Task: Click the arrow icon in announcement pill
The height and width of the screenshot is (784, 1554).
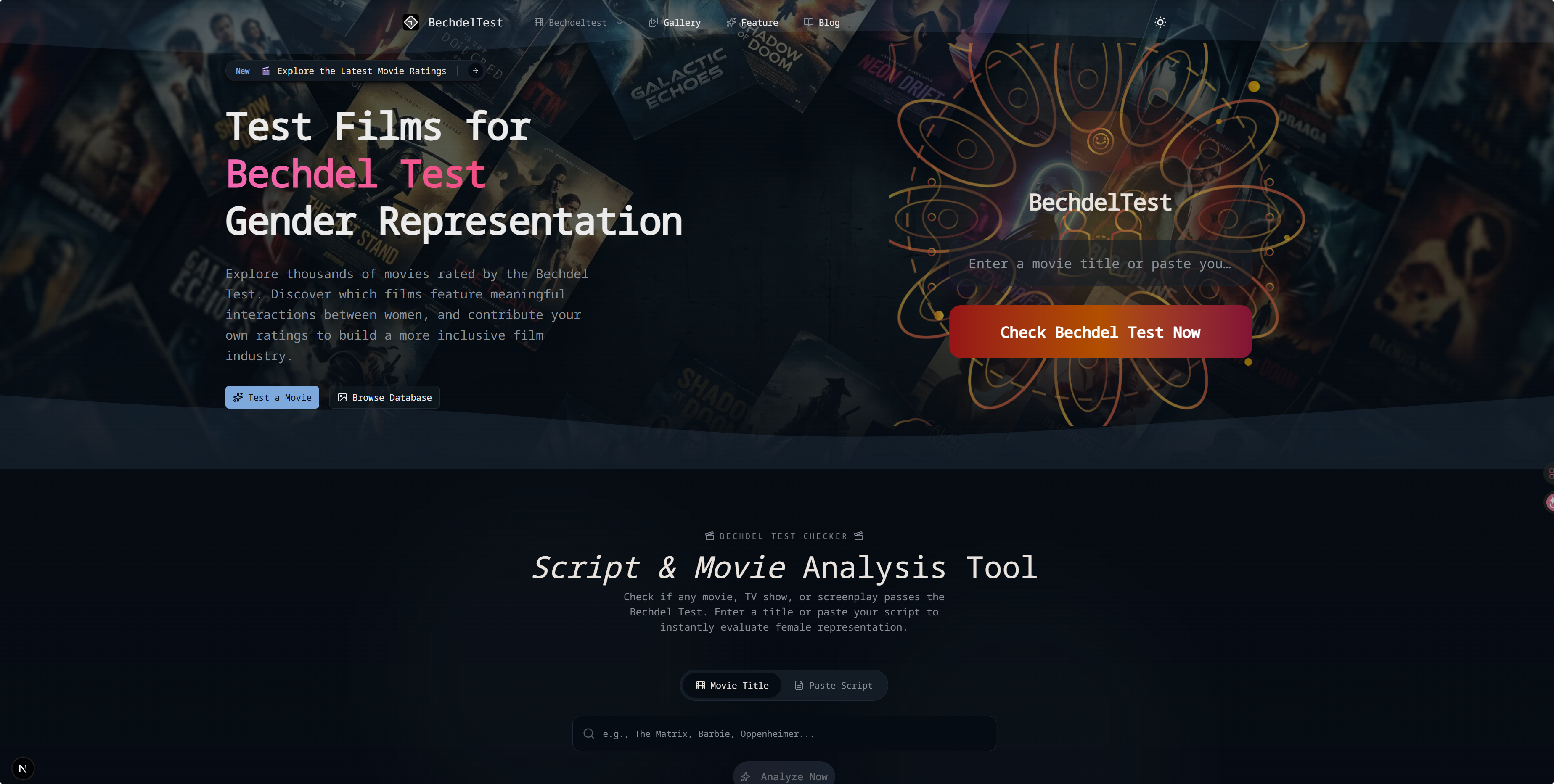Action: pyautogui.click(x=475, y=71)
